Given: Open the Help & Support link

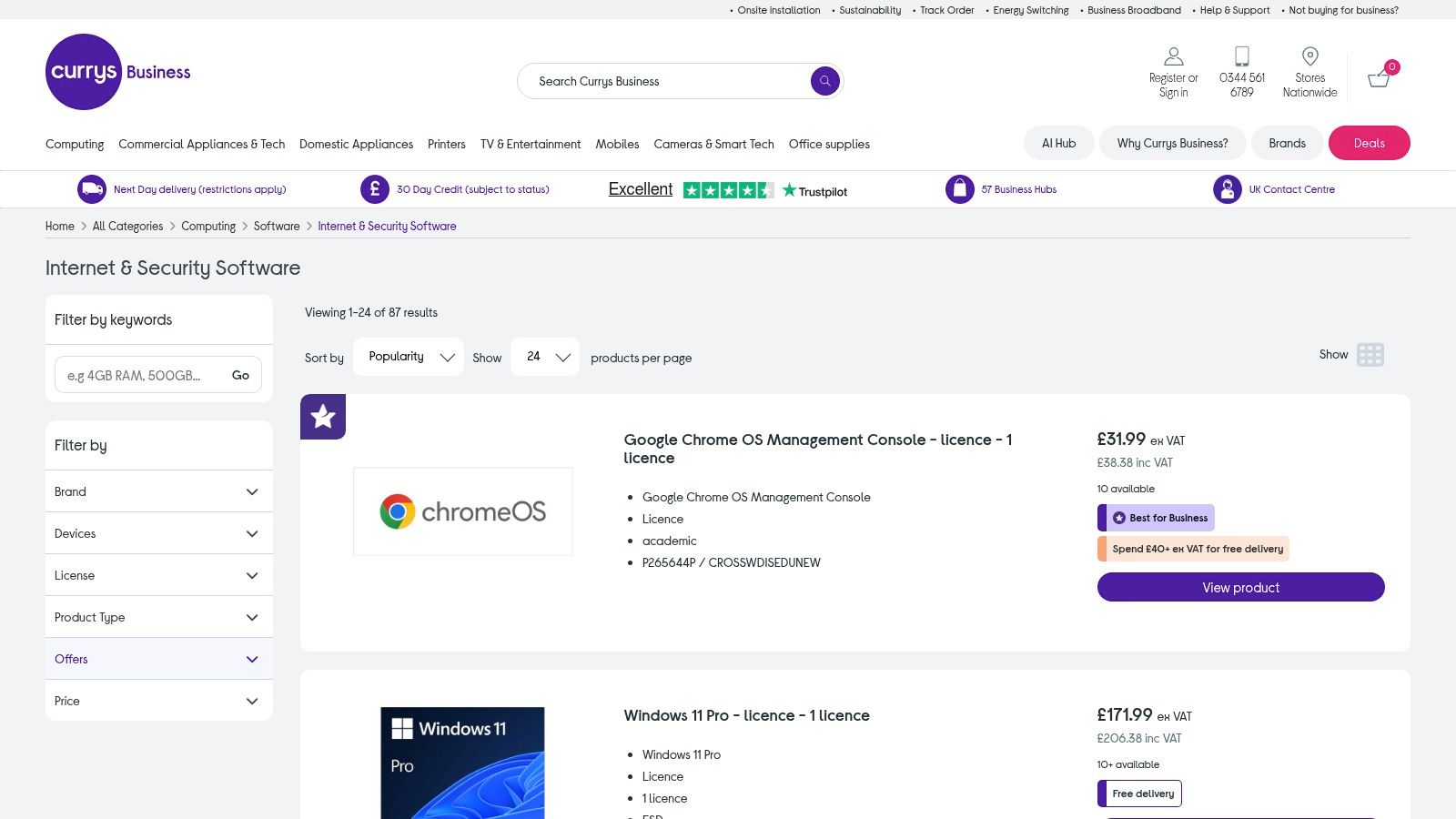Looking at the screenshot, I should (1235, 10).
